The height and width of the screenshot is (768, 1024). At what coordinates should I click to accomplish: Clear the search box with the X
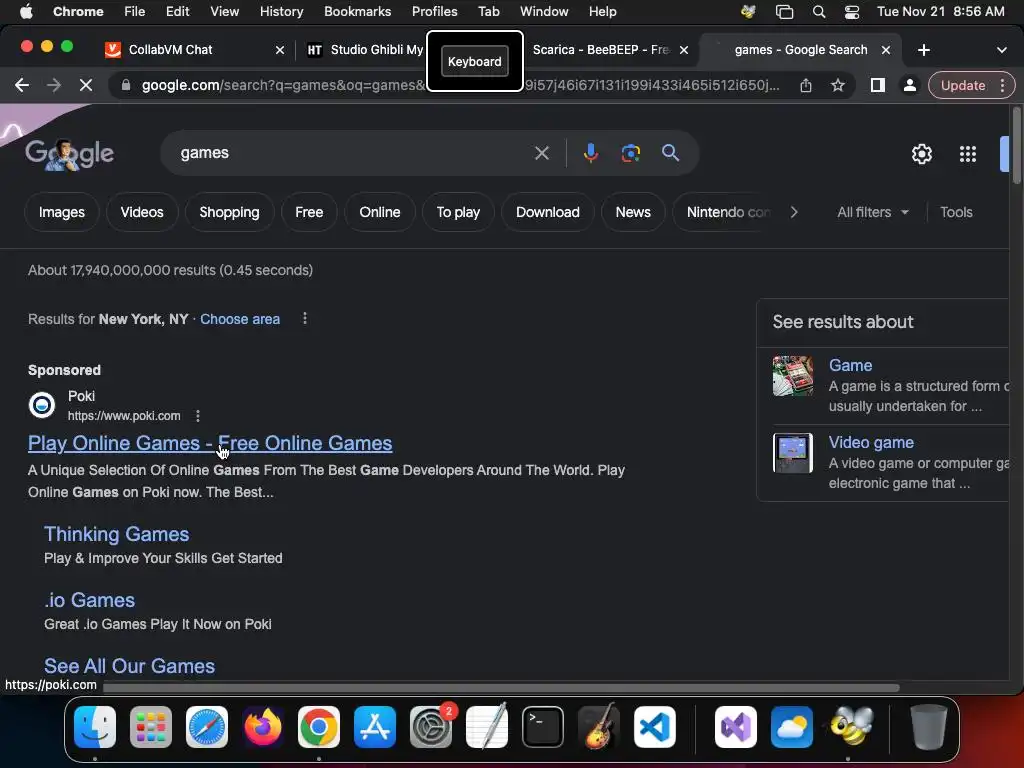541,153
